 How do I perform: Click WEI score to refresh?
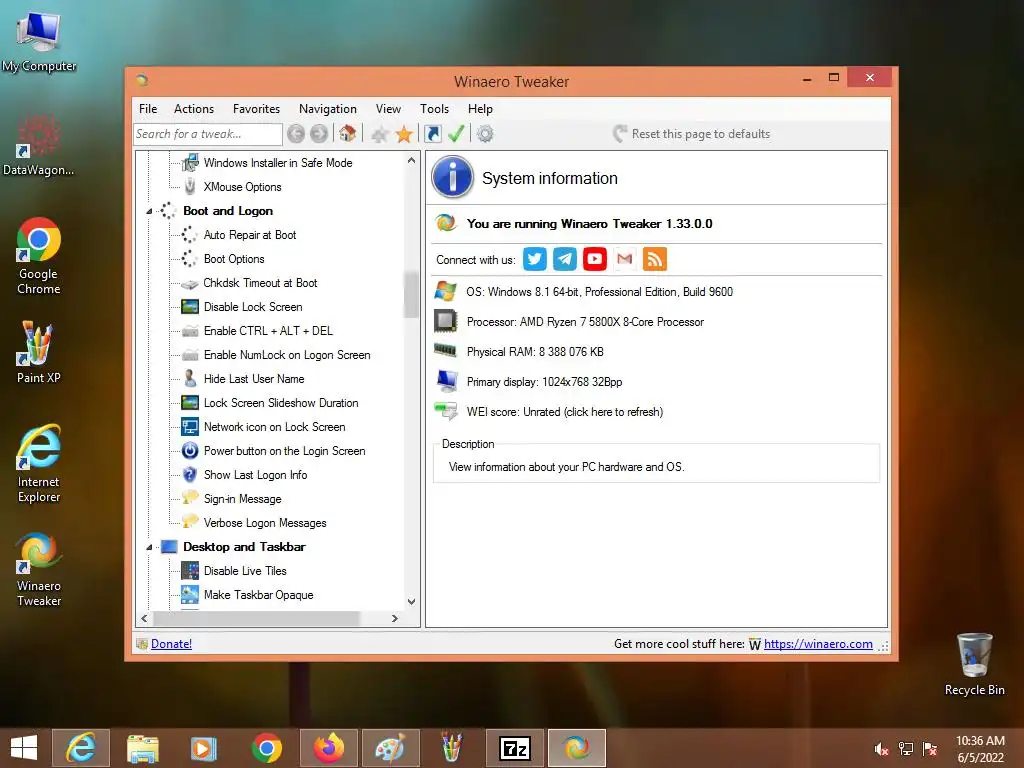coord(564,412)
